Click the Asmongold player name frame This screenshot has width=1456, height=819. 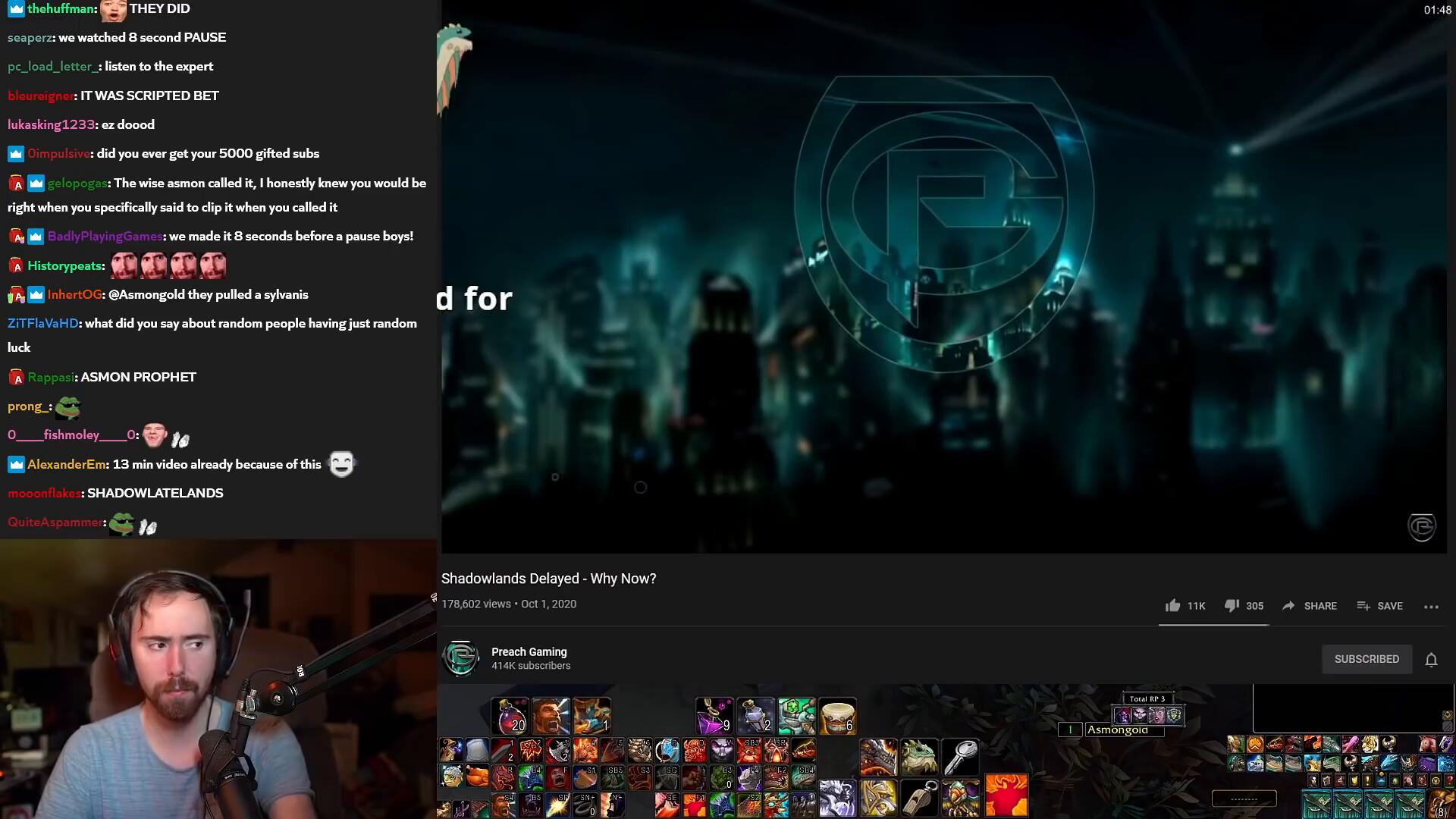[x=1117, y=730]
